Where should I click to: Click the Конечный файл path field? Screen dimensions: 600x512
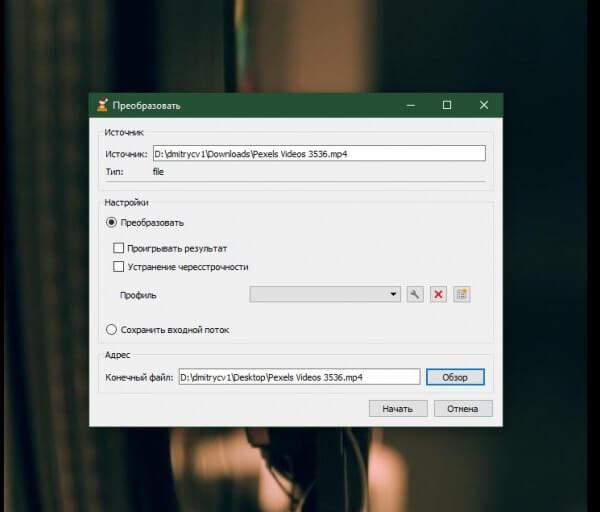point(299,377)
